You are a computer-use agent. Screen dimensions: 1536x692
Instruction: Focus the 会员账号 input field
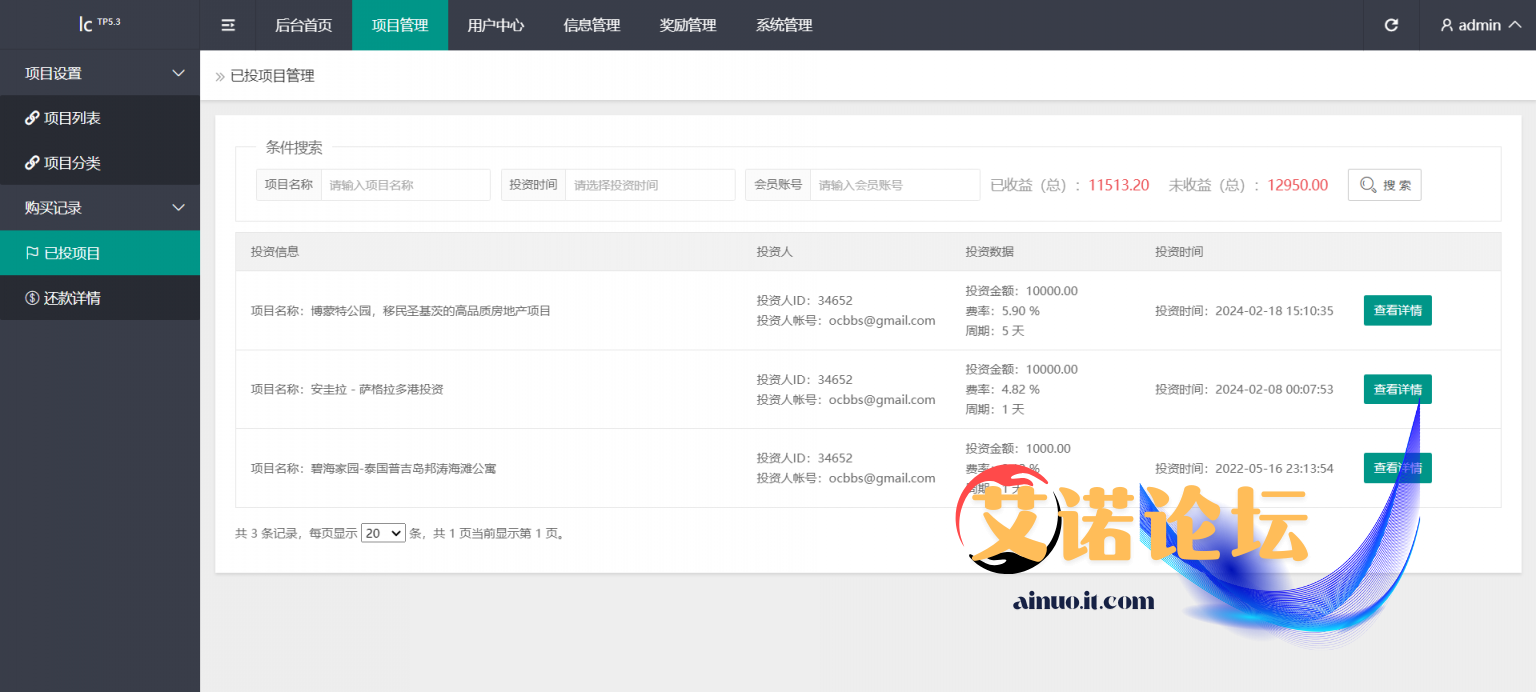(895, 185)
